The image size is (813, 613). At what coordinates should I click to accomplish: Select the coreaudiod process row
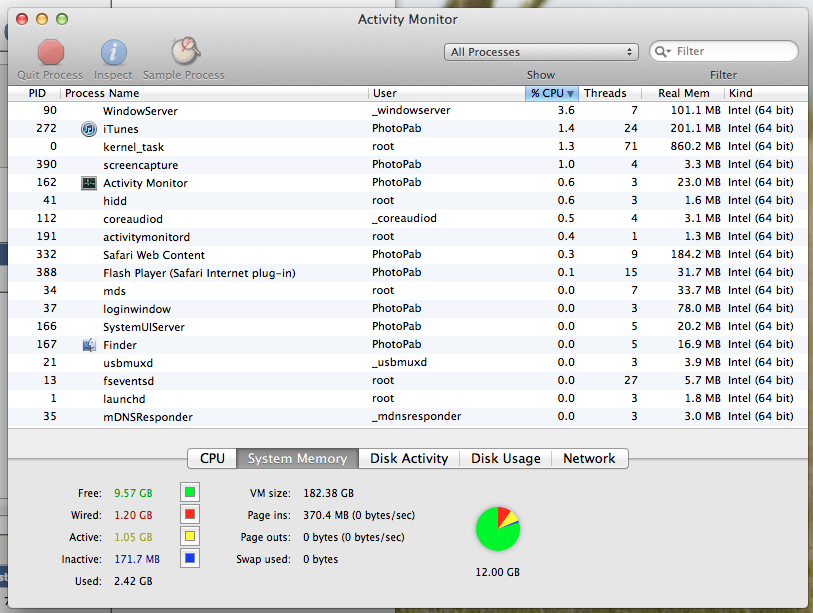[x=408, y=219]
